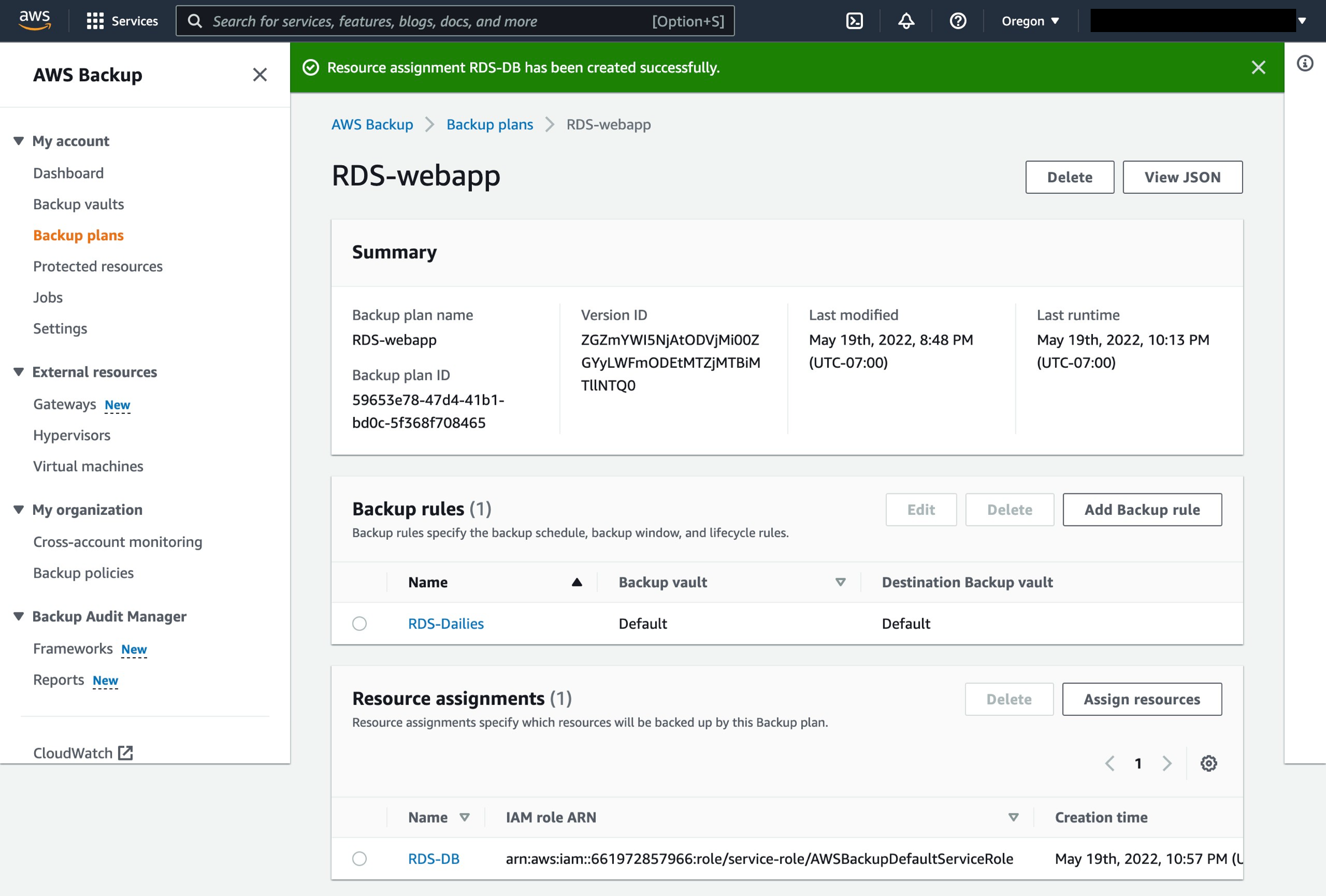The width and height of the screenshot is (1326, 896).
Task: Collapse the My account section
Action: (19, 140)
